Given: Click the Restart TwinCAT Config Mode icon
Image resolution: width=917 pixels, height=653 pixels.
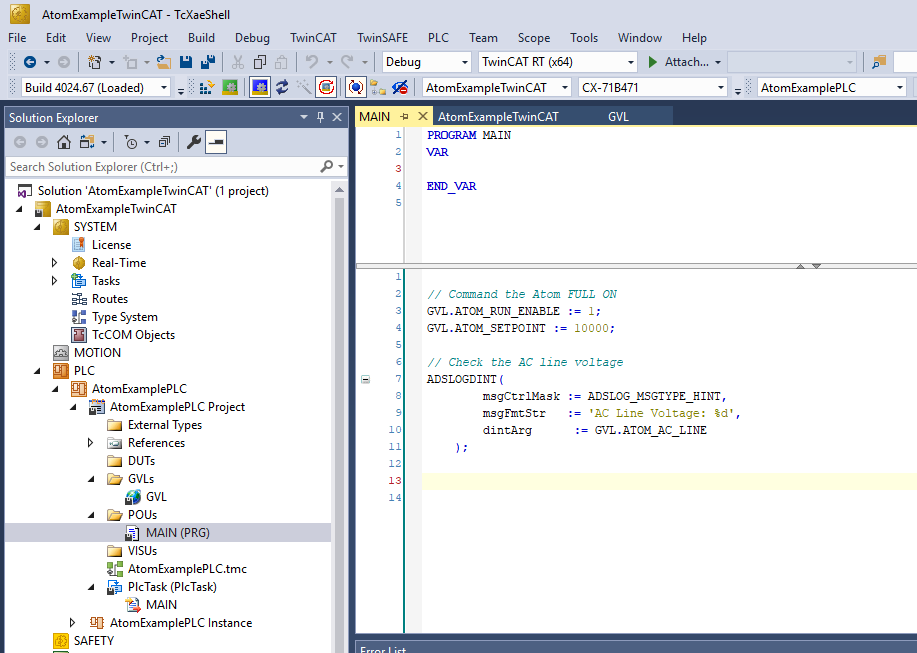Looking at the screenshot, I should pos(259,87).
